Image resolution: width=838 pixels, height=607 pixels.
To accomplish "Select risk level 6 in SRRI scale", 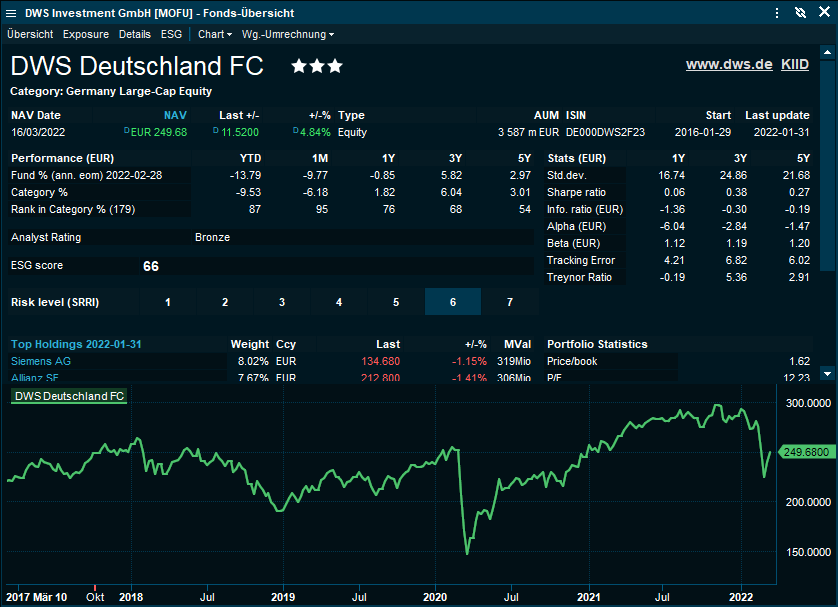I will coord(453,302).
